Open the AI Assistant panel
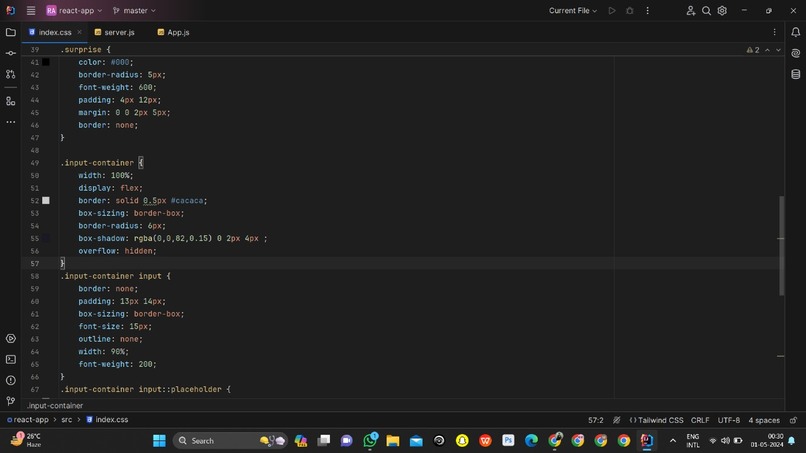The image size is (806, 453). (796, 53)
